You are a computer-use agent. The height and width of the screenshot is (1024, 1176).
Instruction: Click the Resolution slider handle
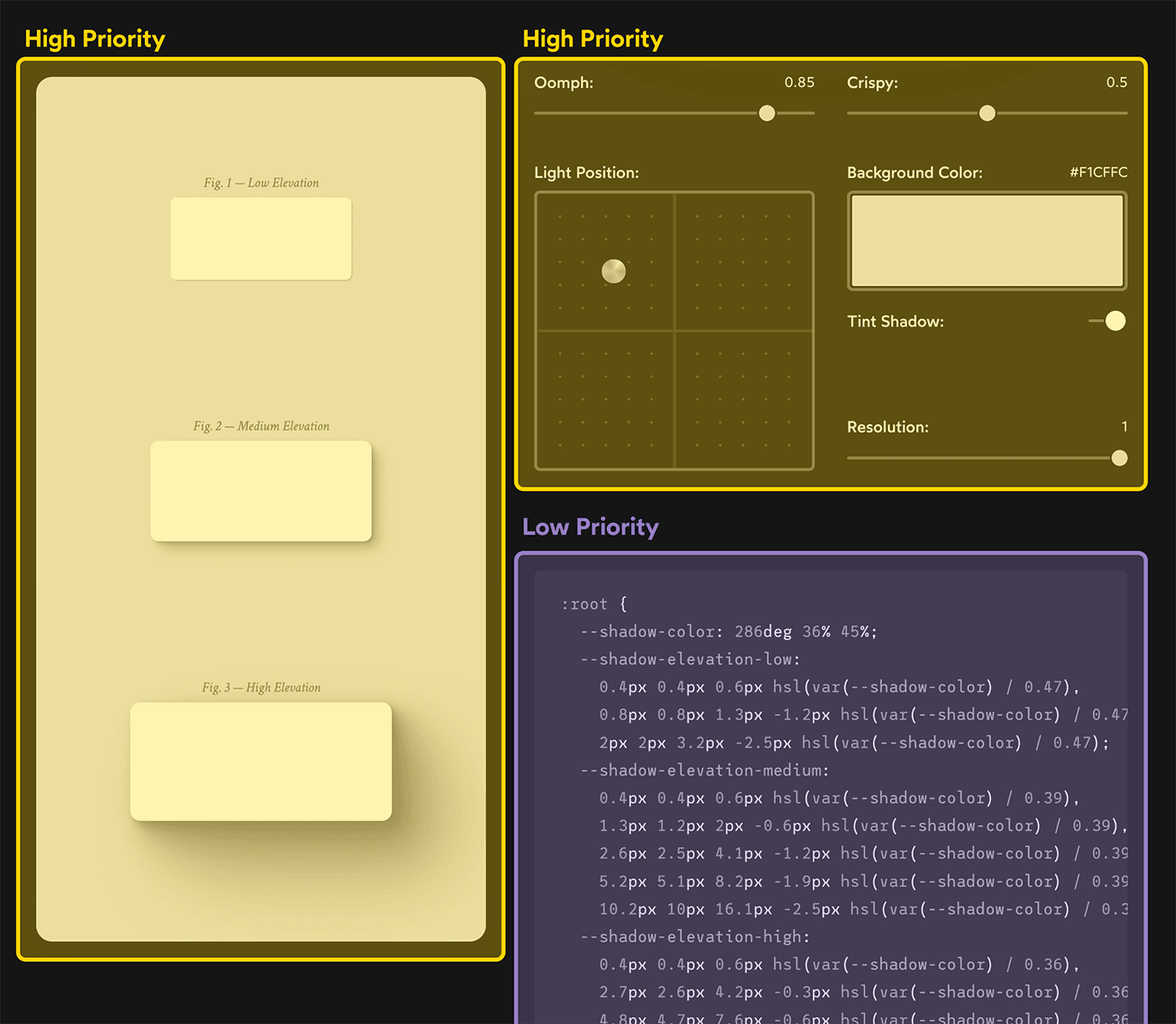pos(1119,458)
